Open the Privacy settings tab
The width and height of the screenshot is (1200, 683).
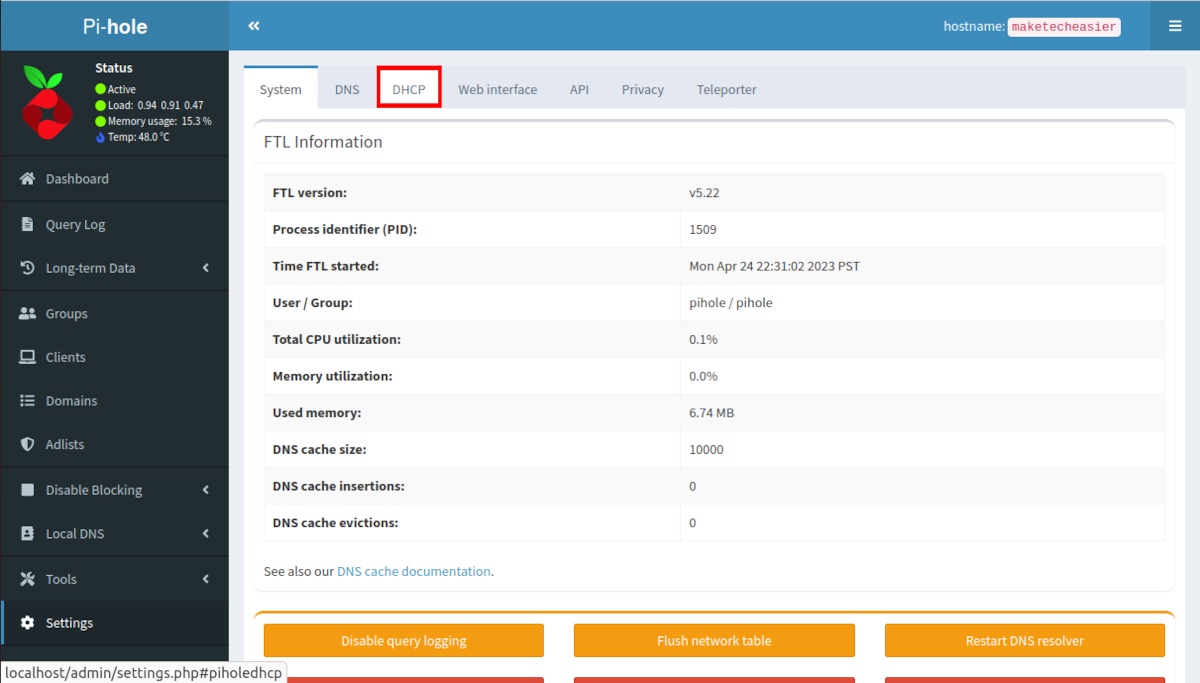point(642,89)
